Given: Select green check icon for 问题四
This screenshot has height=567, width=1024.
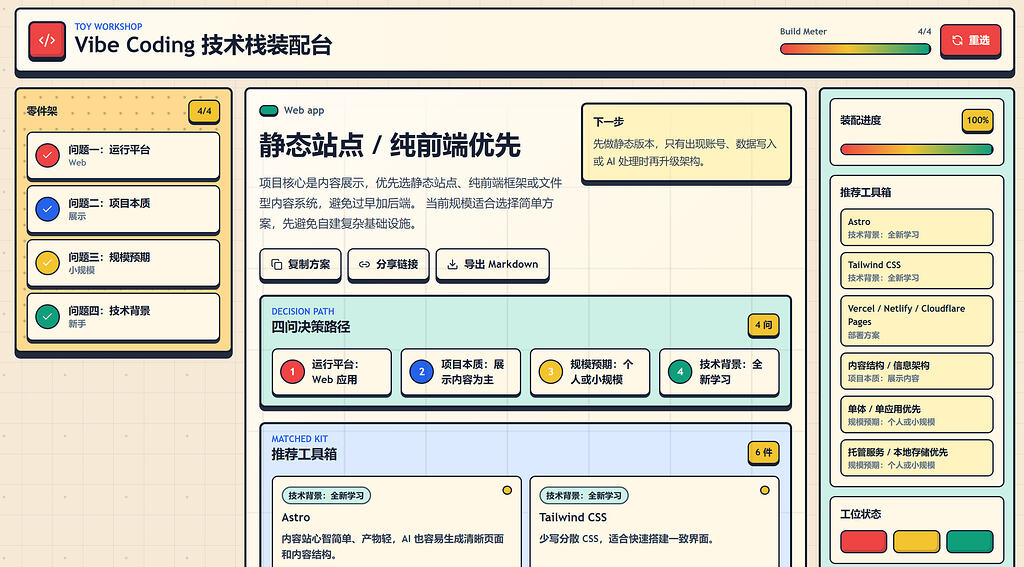Looking at the screenshot, I should (x=48, y=316).
